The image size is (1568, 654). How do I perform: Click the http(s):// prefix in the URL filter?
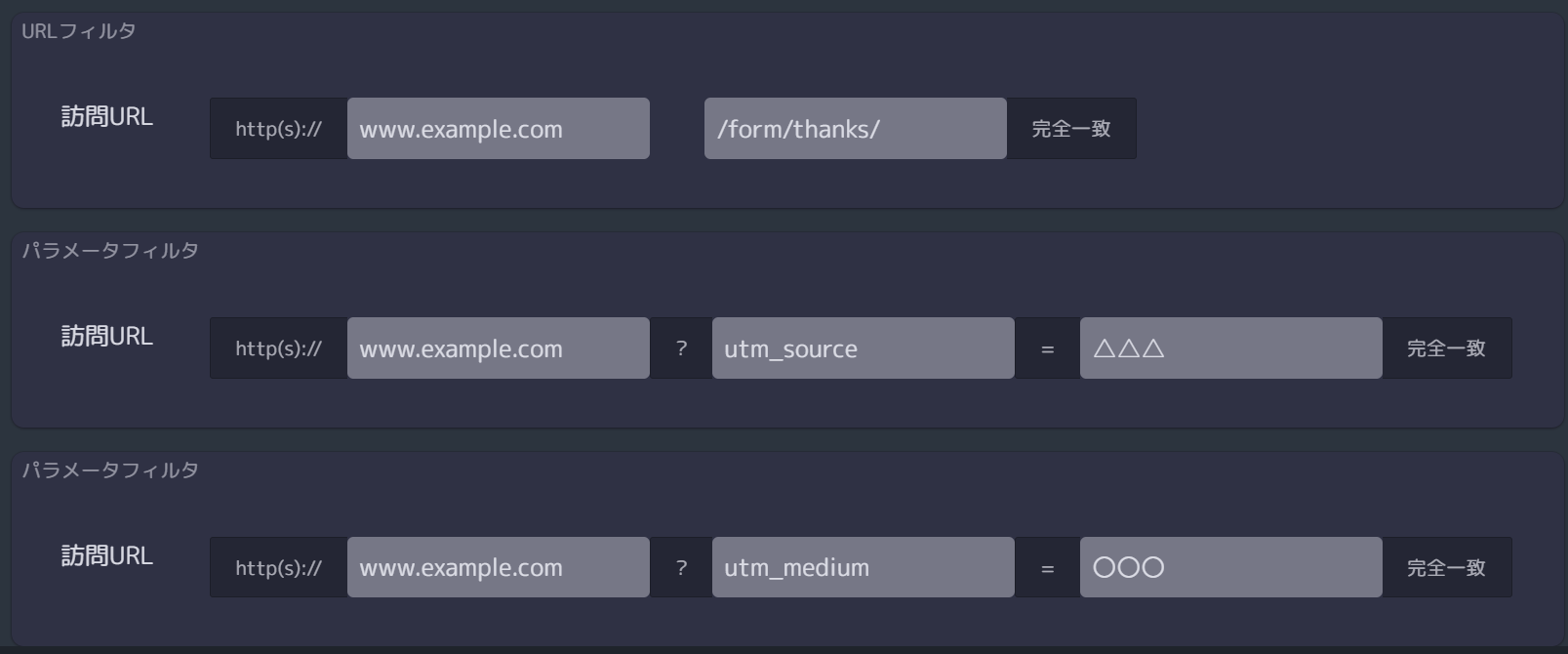[x=278, y=128]
